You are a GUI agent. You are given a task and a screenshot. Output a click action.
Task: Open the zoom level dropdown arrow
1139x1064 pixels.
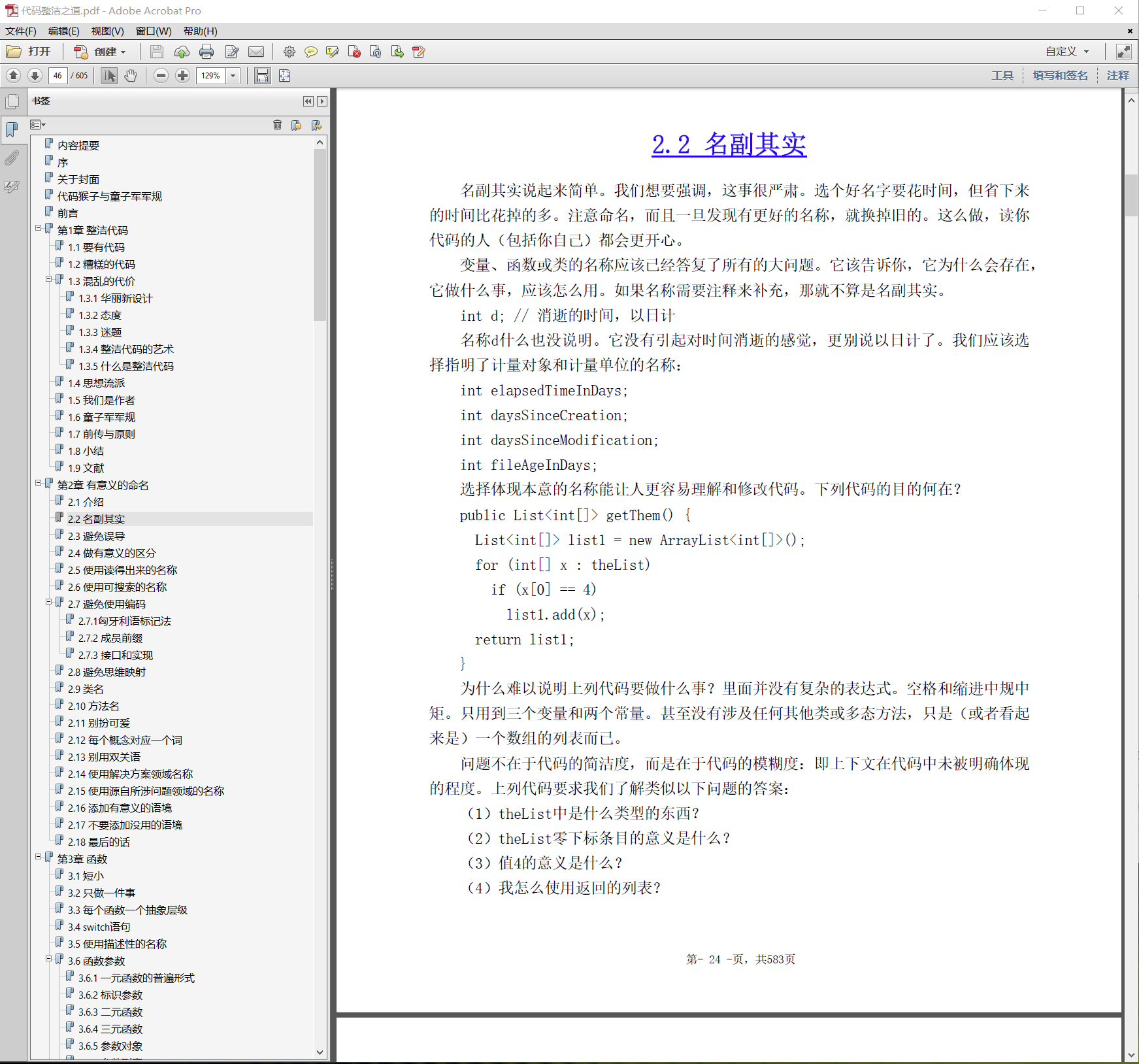(x=233, y=76)
